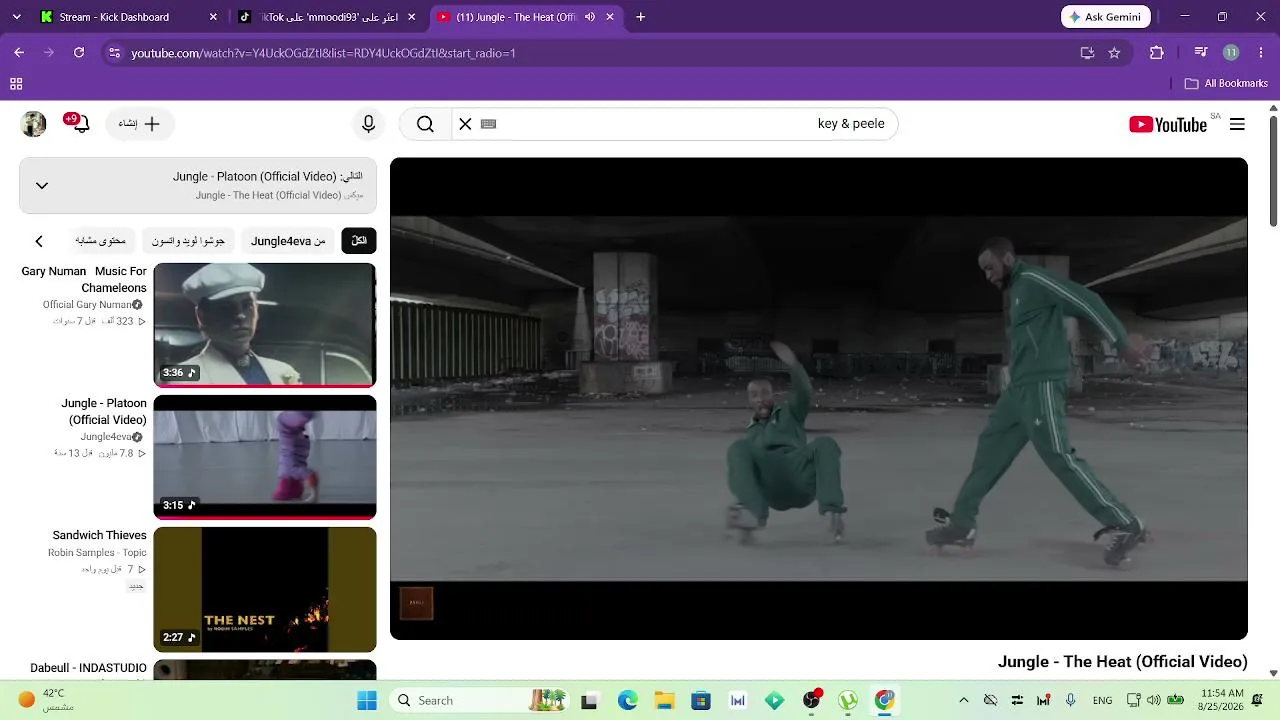This screenshot has width=1280, height=720.
Task: Select the Jungle - The Heat tab
Action: coord(527,17)
